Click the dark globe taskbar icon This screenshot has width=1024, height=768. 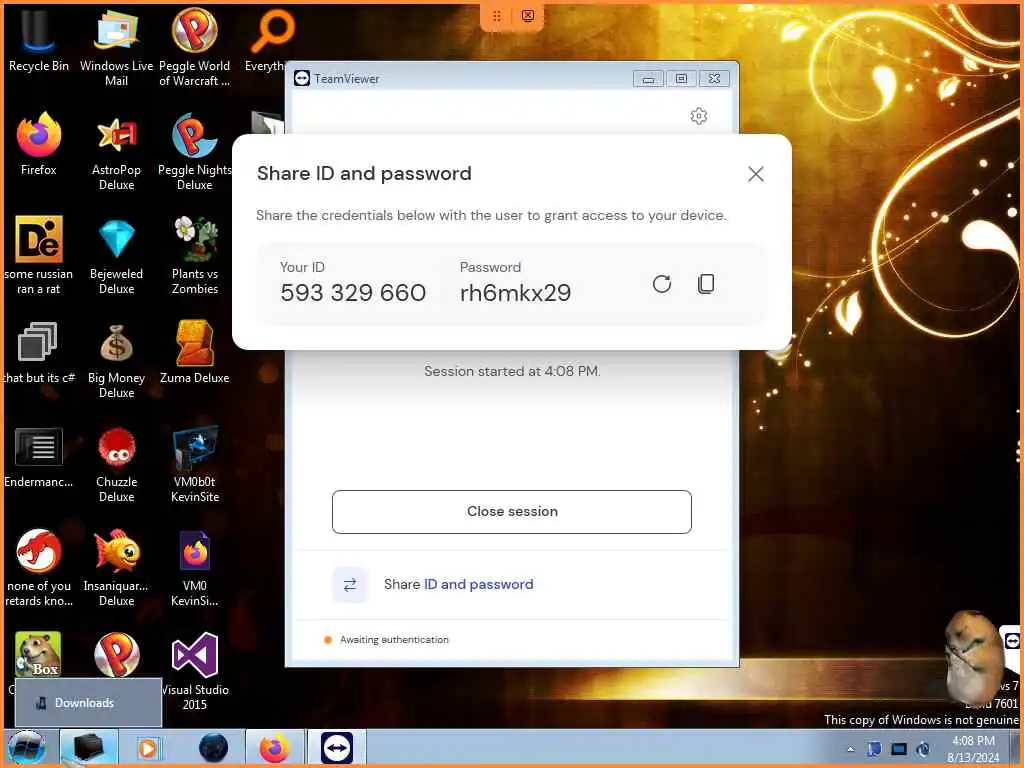[x=214, y=748]
